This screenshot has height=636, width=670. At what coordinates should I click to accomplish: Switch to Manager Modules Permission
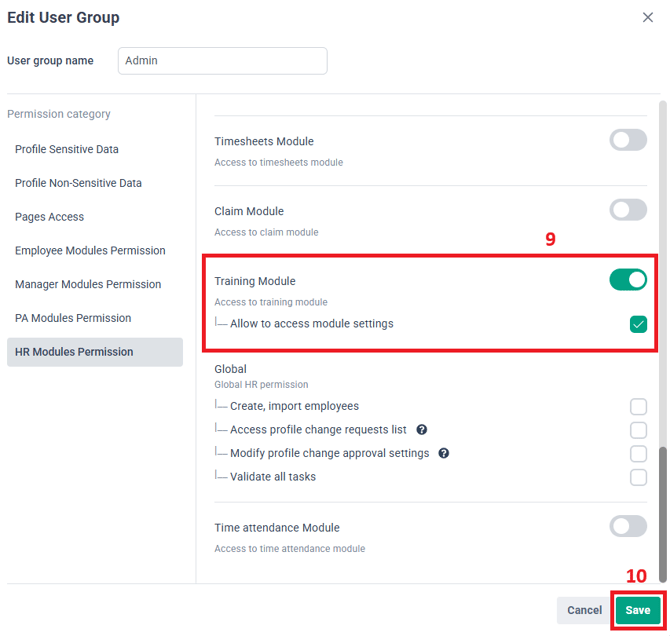[x=88, y=285]
